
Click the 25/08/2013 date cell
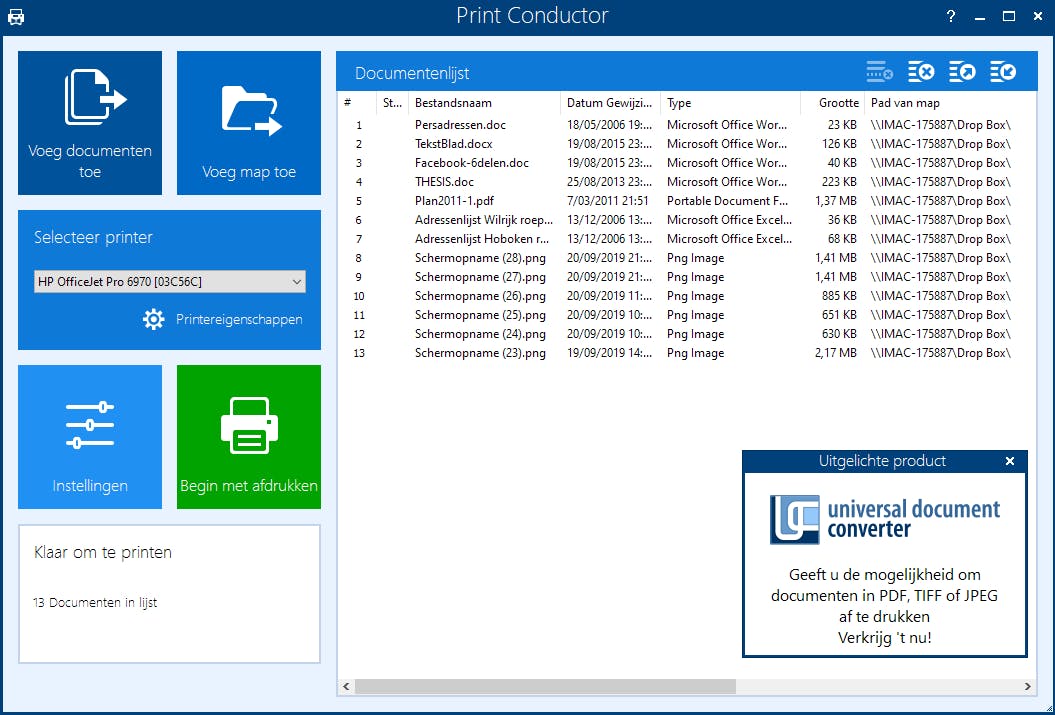click(610, 182)
